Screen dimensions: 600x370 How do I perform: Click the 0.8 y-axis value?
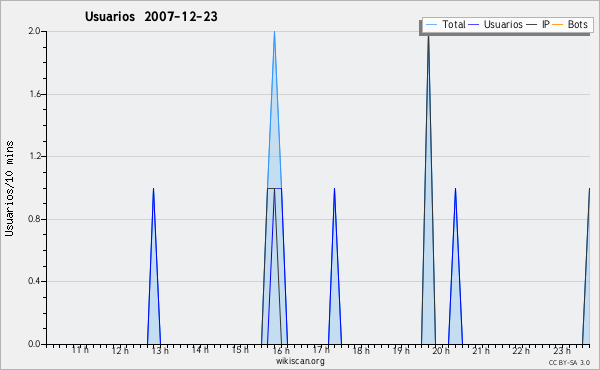pos(34,219)
